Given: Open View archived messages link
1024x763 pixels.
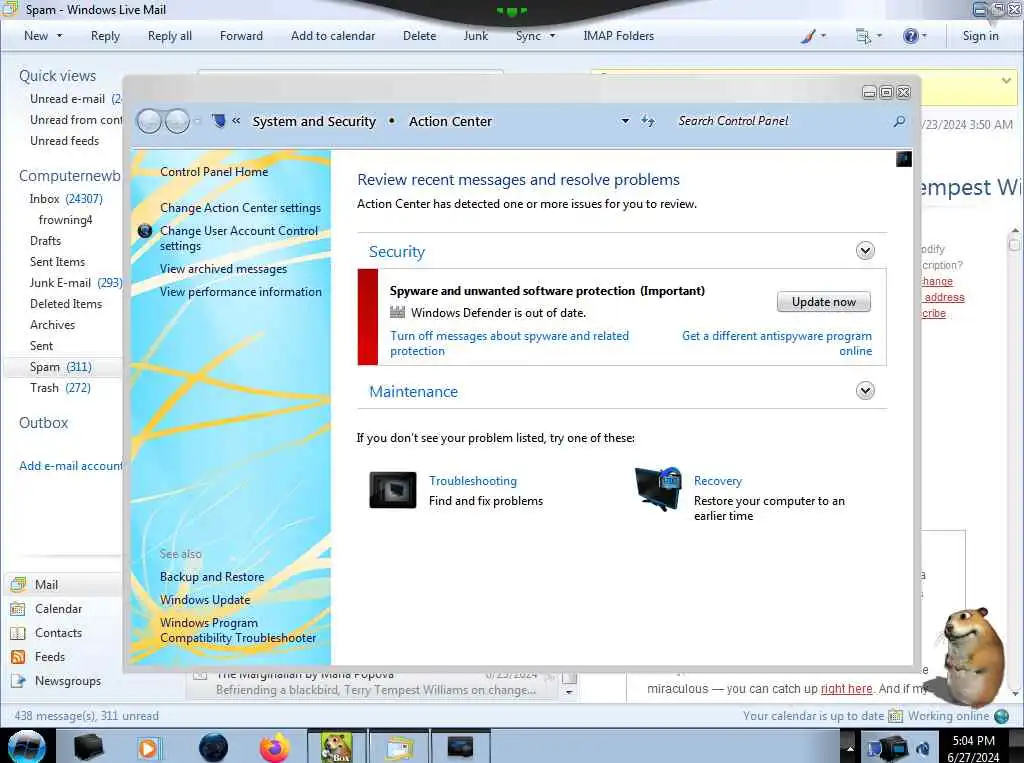Looking at the screenshot, I should (x=223, y=268).
